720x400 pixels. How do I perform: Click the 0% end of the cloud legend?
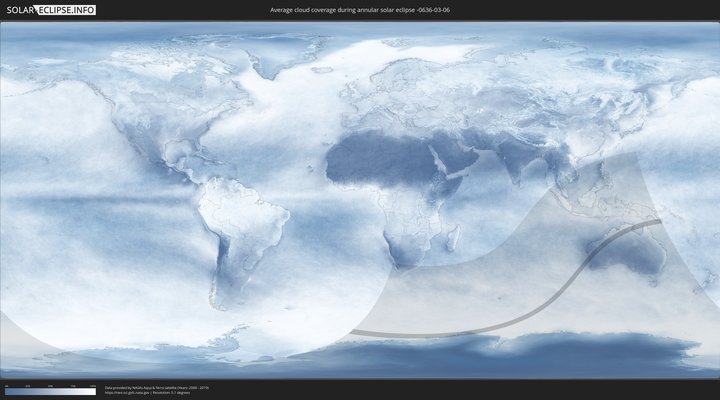[x=6, y=392]
